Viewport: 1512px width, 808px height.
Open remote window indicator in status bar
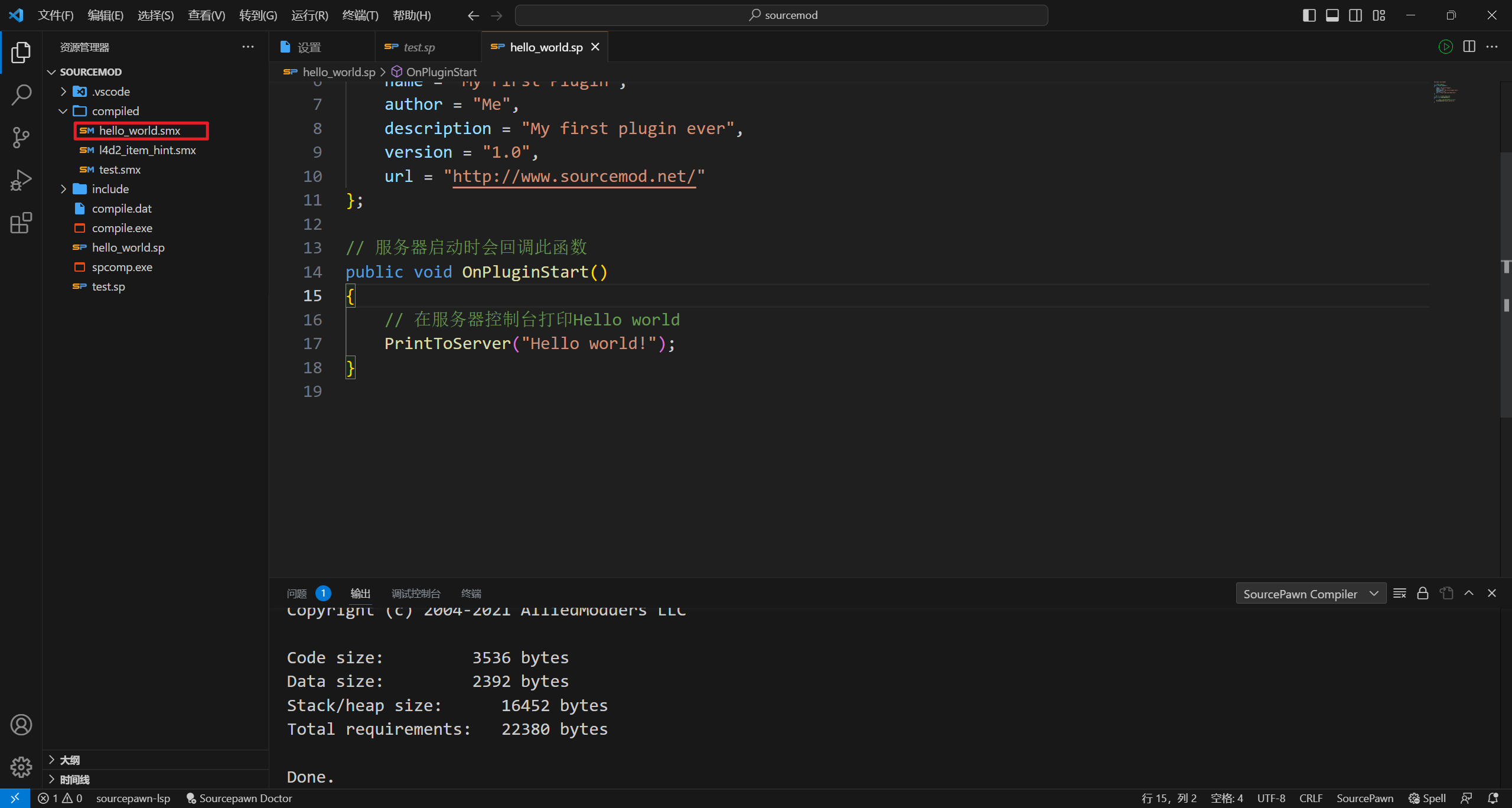(x=15, y=798)
